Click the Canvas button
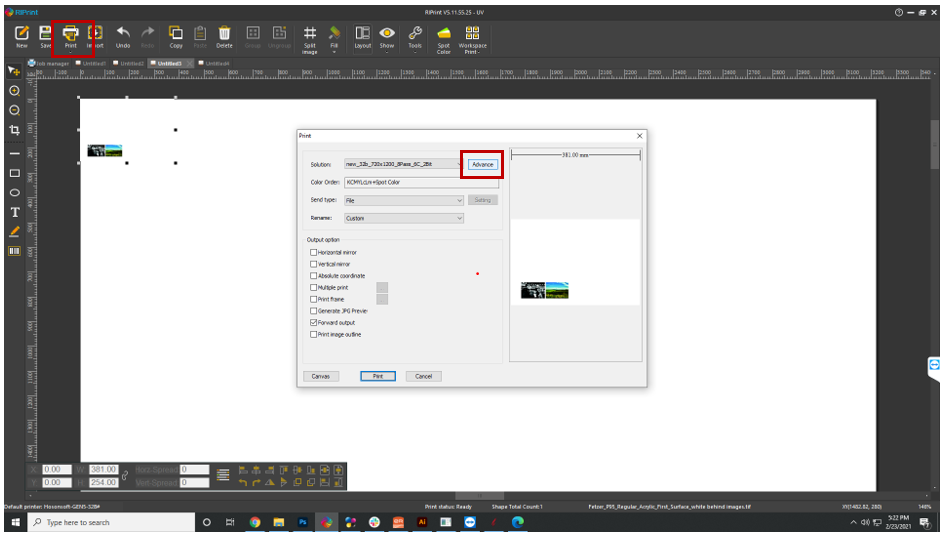The image size is (945, 538). tap(321, 376)
